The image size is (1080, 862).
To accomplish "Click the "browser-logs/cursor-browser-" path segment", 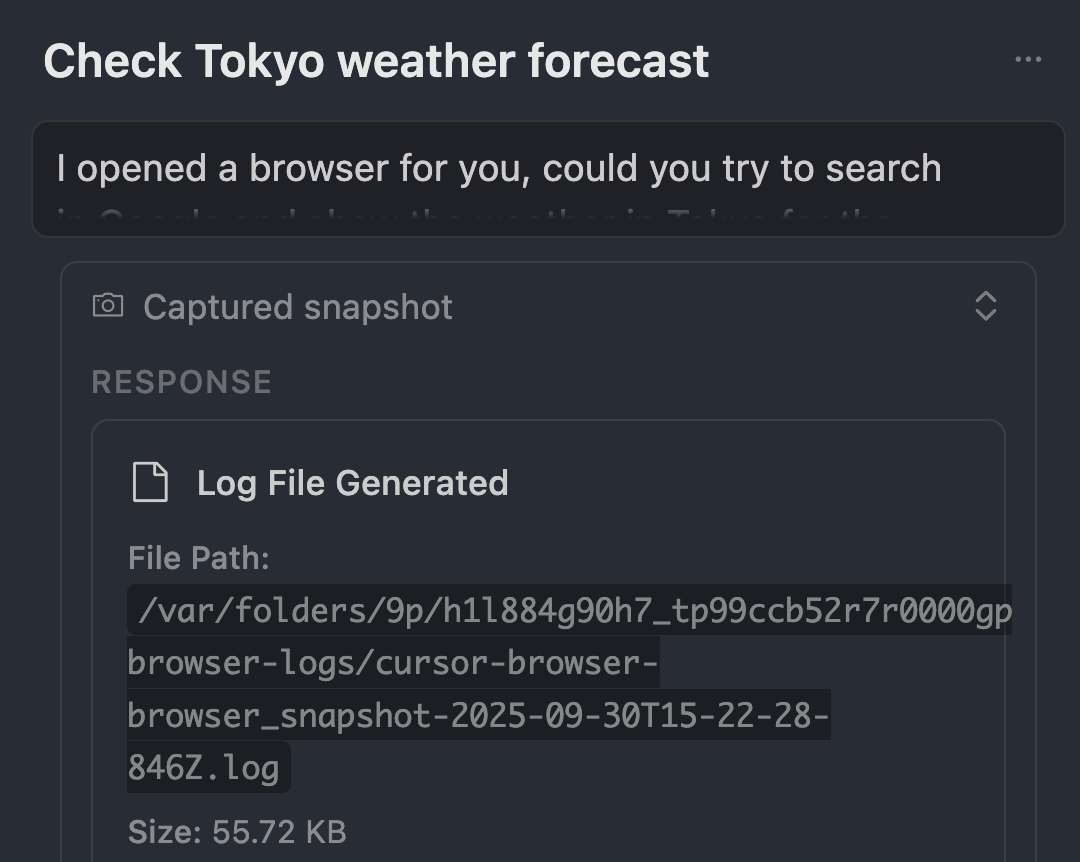I will tap(393, 663).
